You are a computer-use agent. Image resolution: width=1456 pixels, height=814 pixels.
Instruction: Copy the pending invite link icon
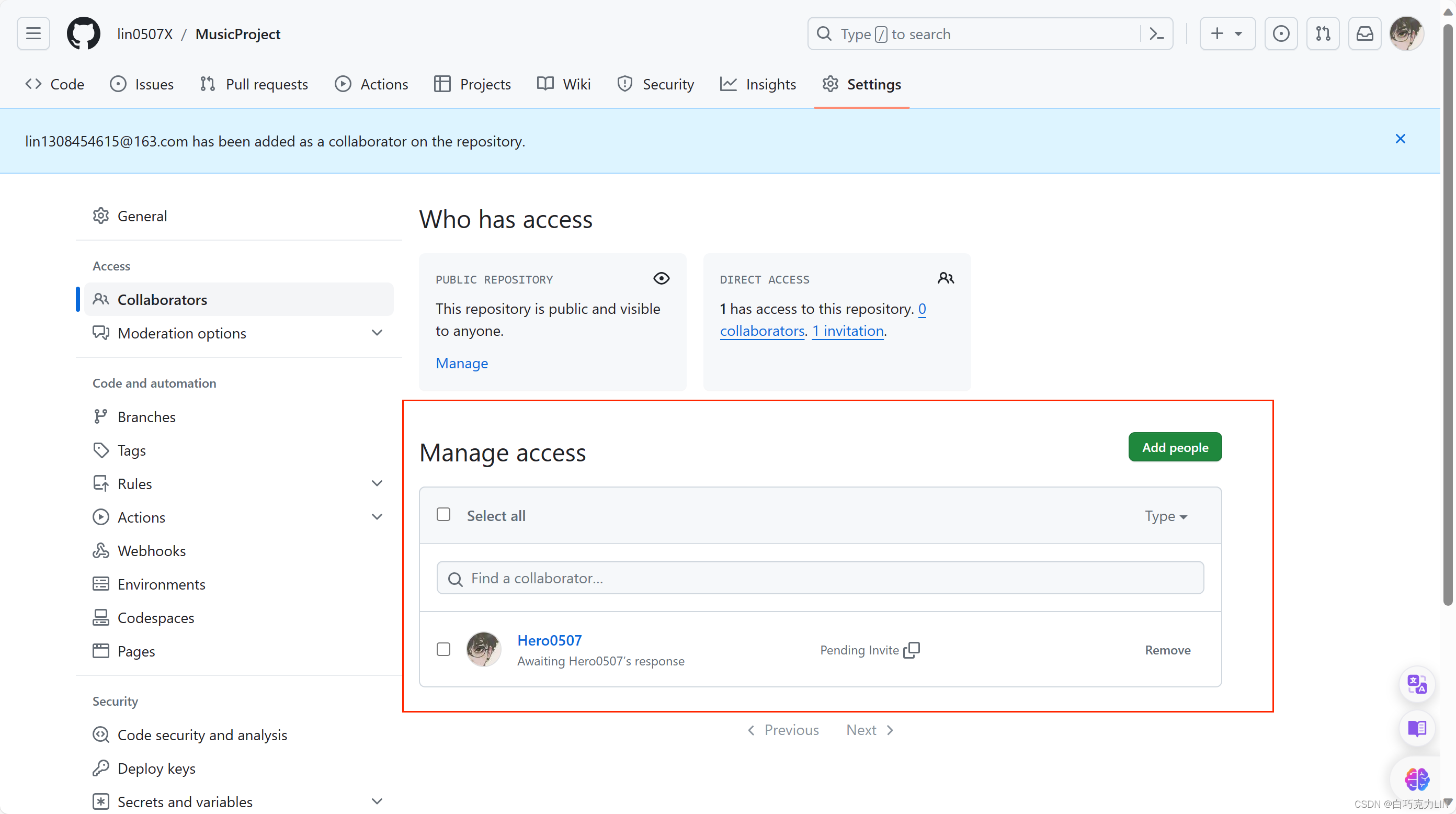click(912, 650)
